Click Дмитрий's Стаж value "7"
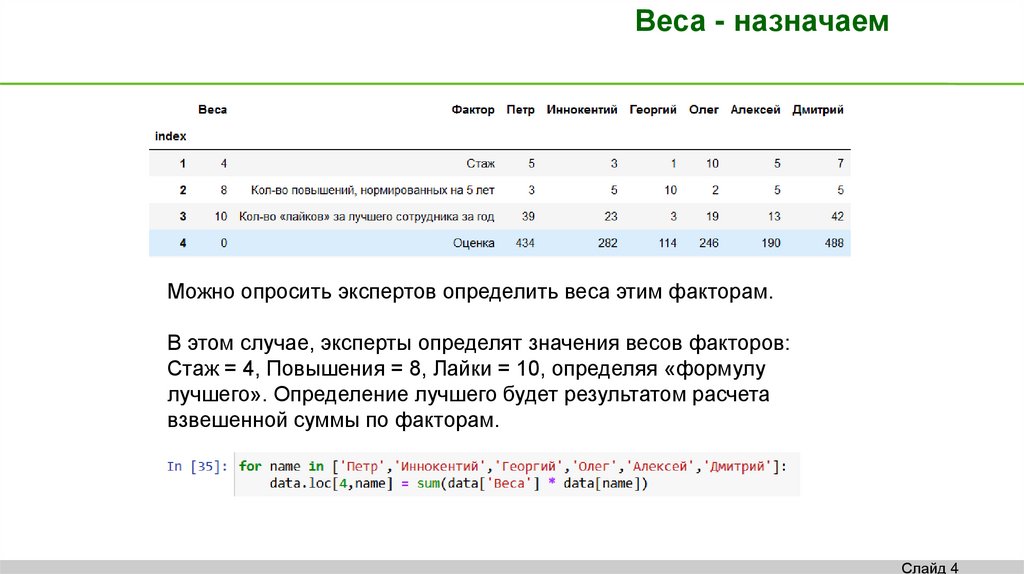The image size is (1024, 574). point(840,163)
